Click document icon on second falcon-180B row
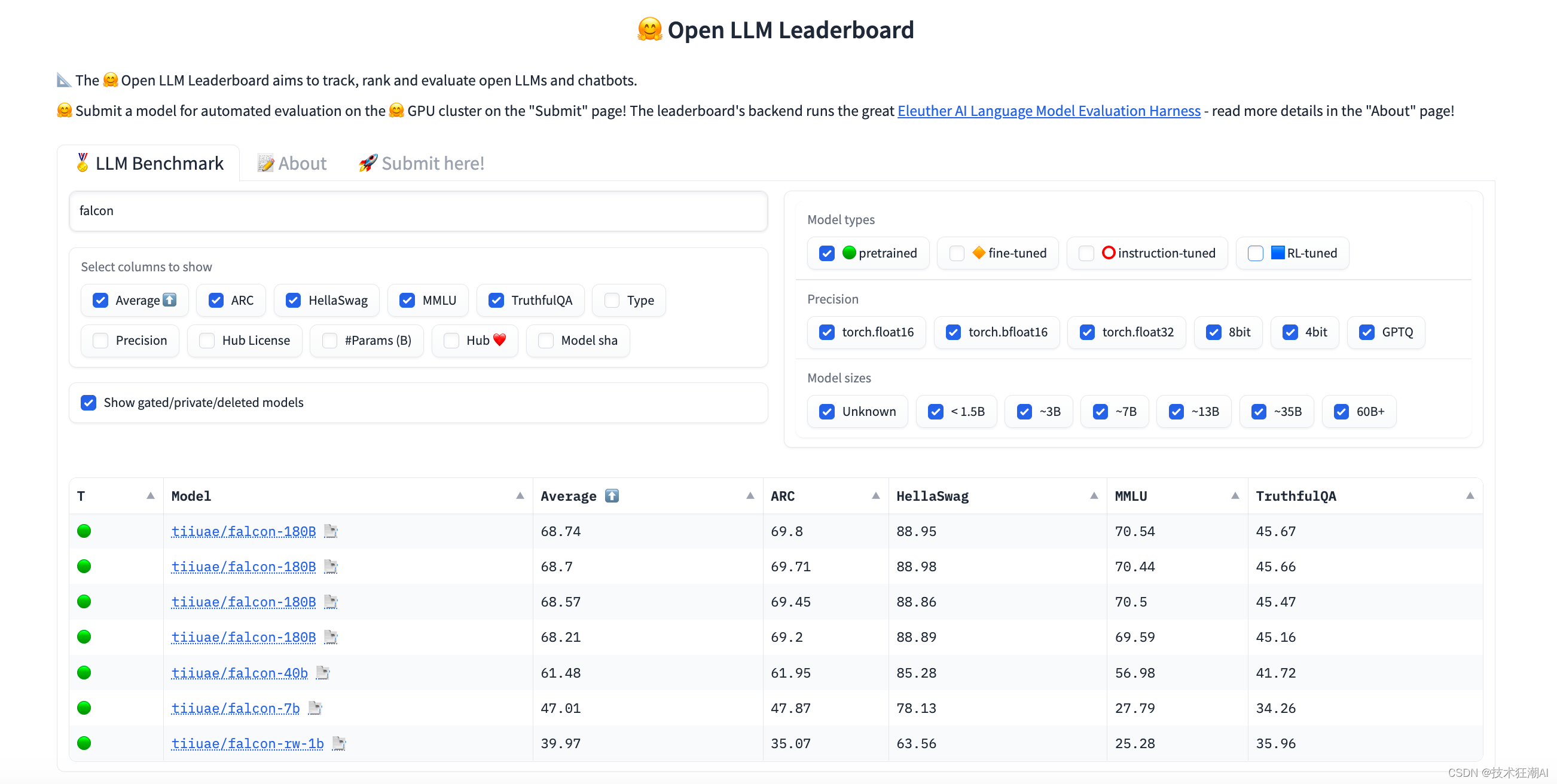The image size is (1557, 784). (331, 566)
